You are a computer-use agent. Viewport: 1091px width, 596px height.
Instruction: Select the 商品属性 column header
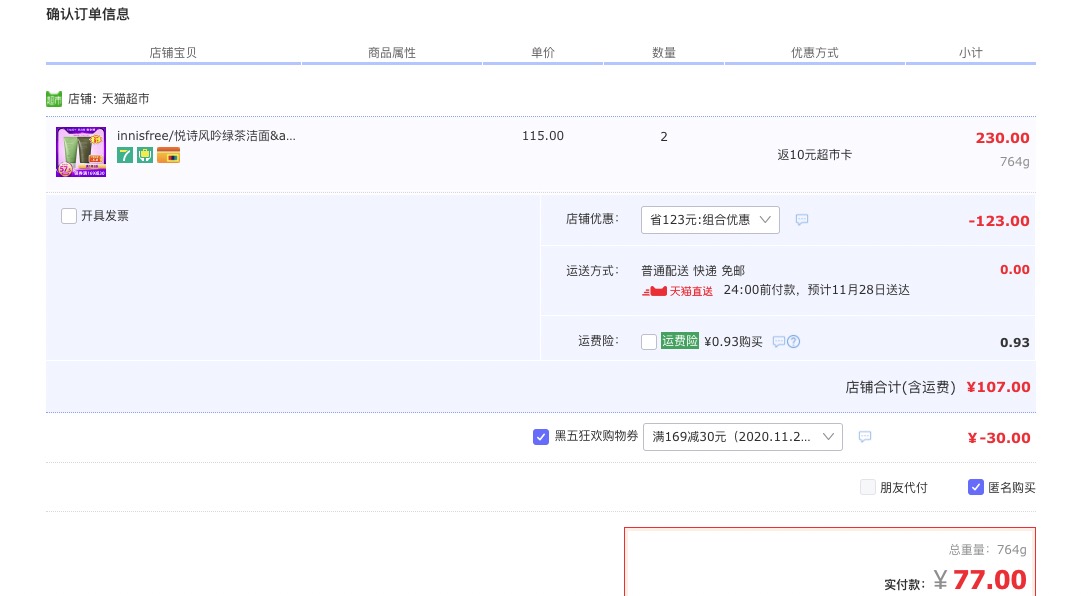coord(392,53)
